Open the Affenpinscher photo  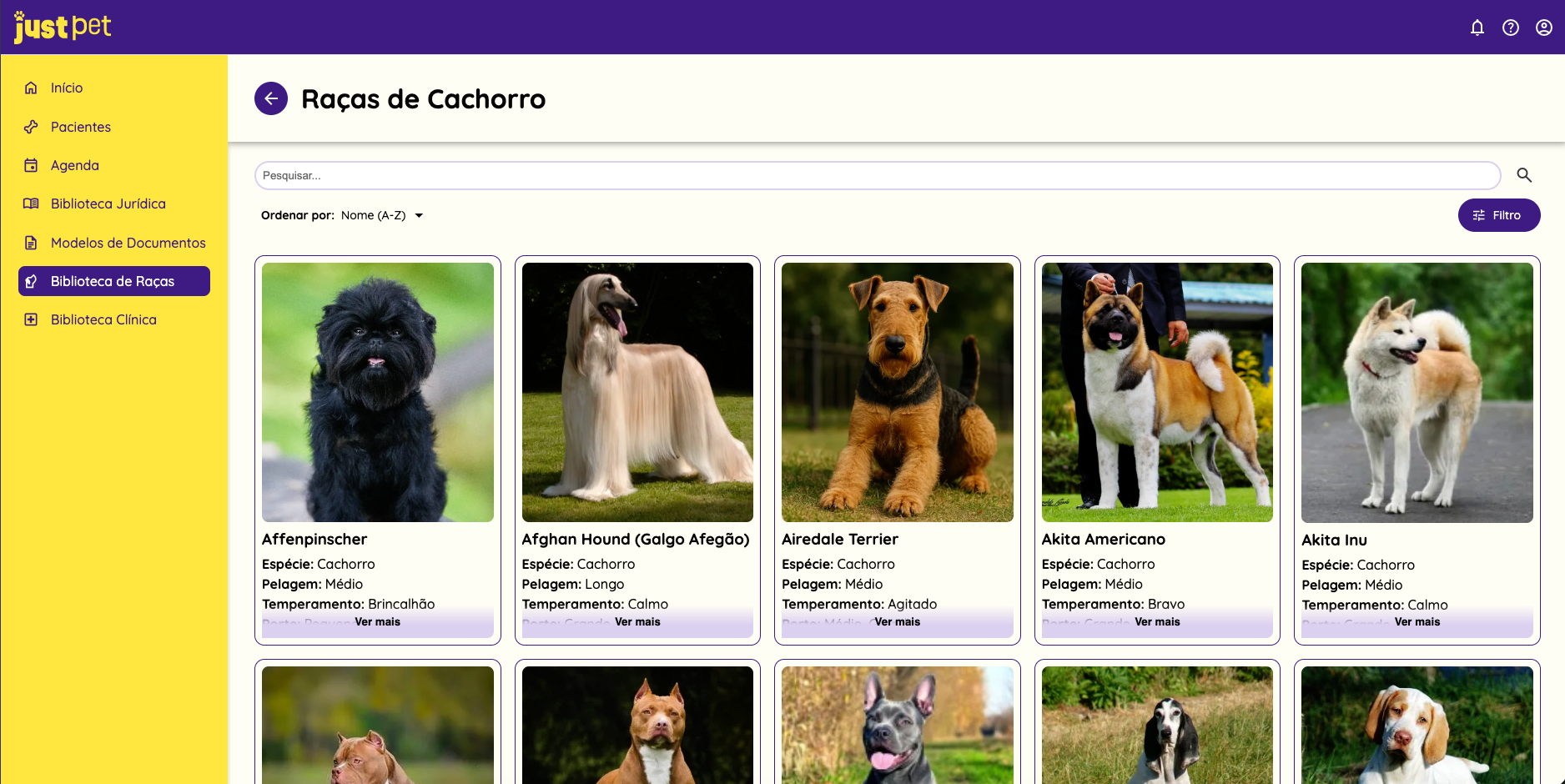coord(378,392)
